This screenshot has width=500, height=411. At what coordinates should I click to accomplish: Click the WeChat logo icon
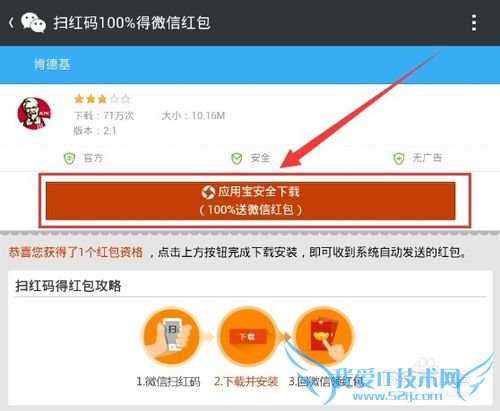(x=33, y=22)
